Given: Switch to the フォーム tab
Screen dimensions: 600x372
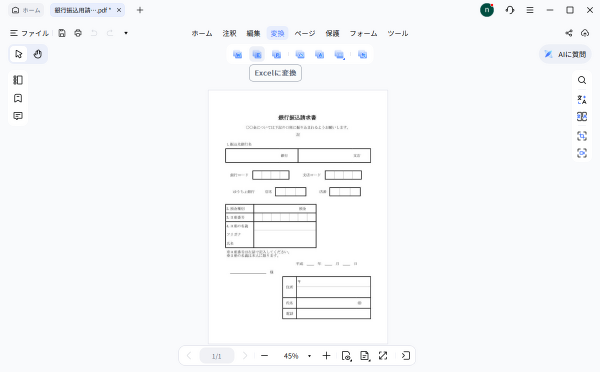Looking at the screenshot, I should (x=363, y=33).
